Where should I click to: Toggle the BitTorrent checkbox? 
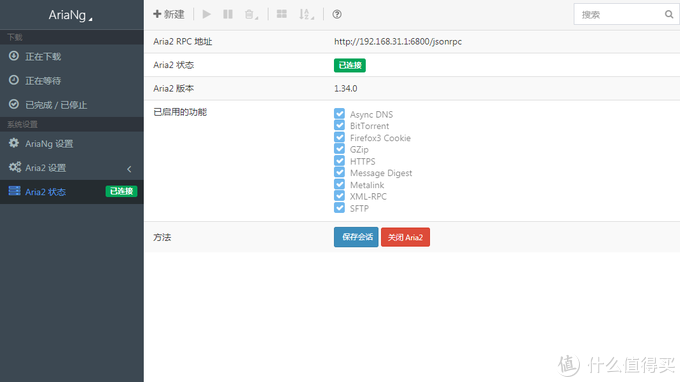(340, 125)
